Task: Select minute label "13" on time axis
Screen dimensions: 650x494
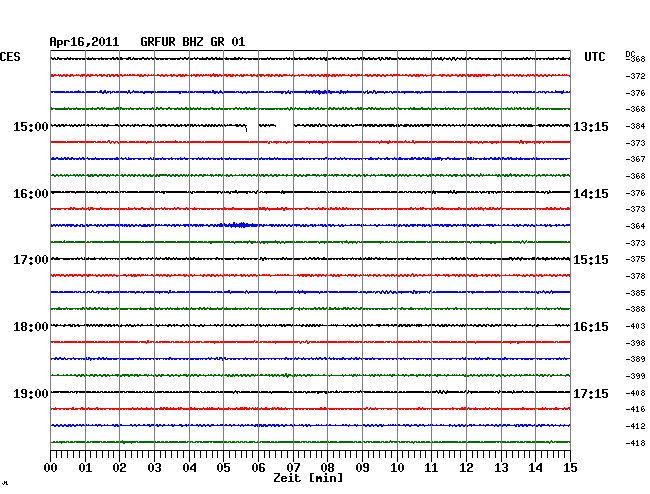Action: click(501, 468)
